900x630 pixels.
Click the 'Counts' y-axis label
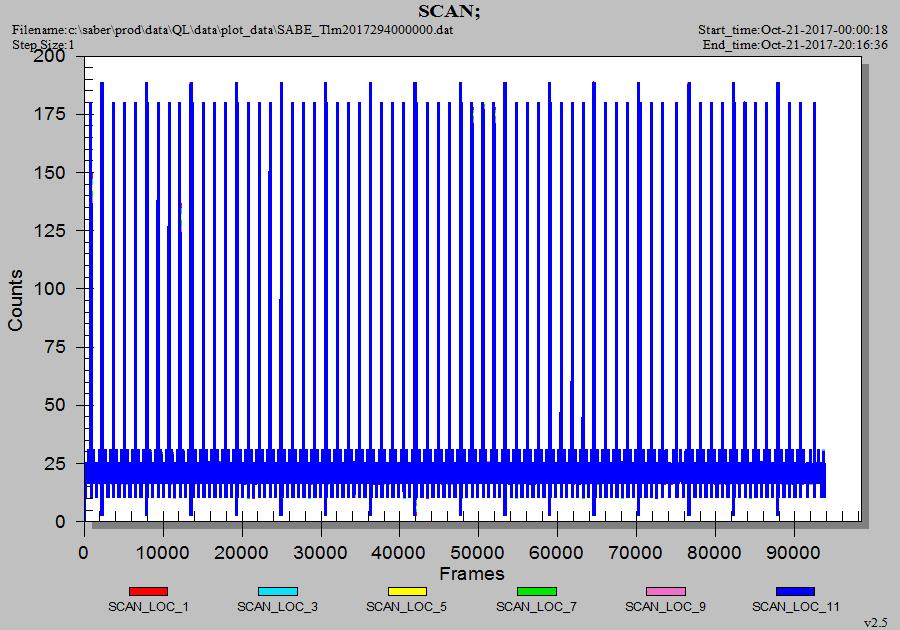pos(15,300)
